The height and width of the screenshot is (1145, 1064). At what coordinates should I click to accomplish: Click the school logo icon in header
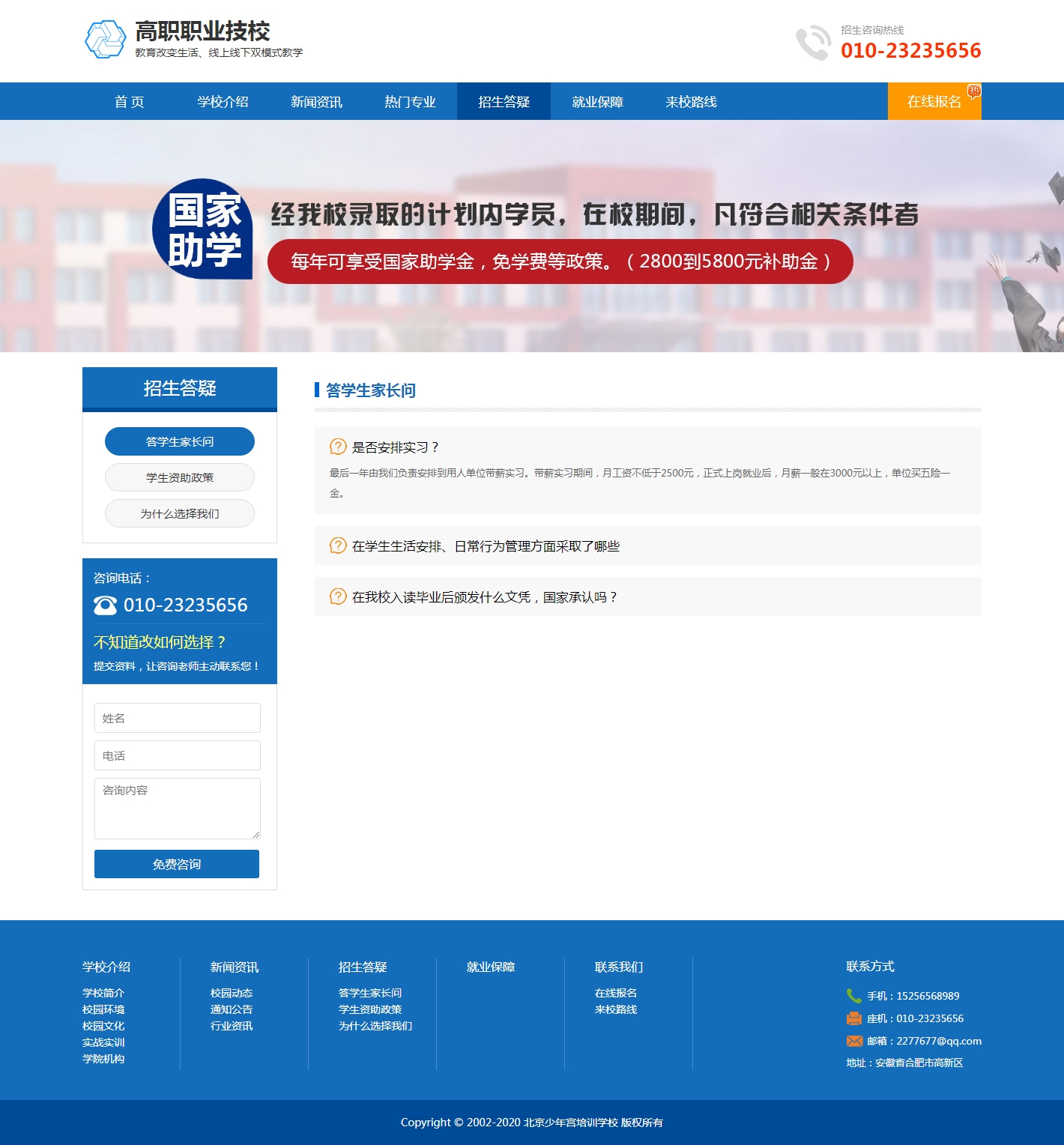click(106, 39)
